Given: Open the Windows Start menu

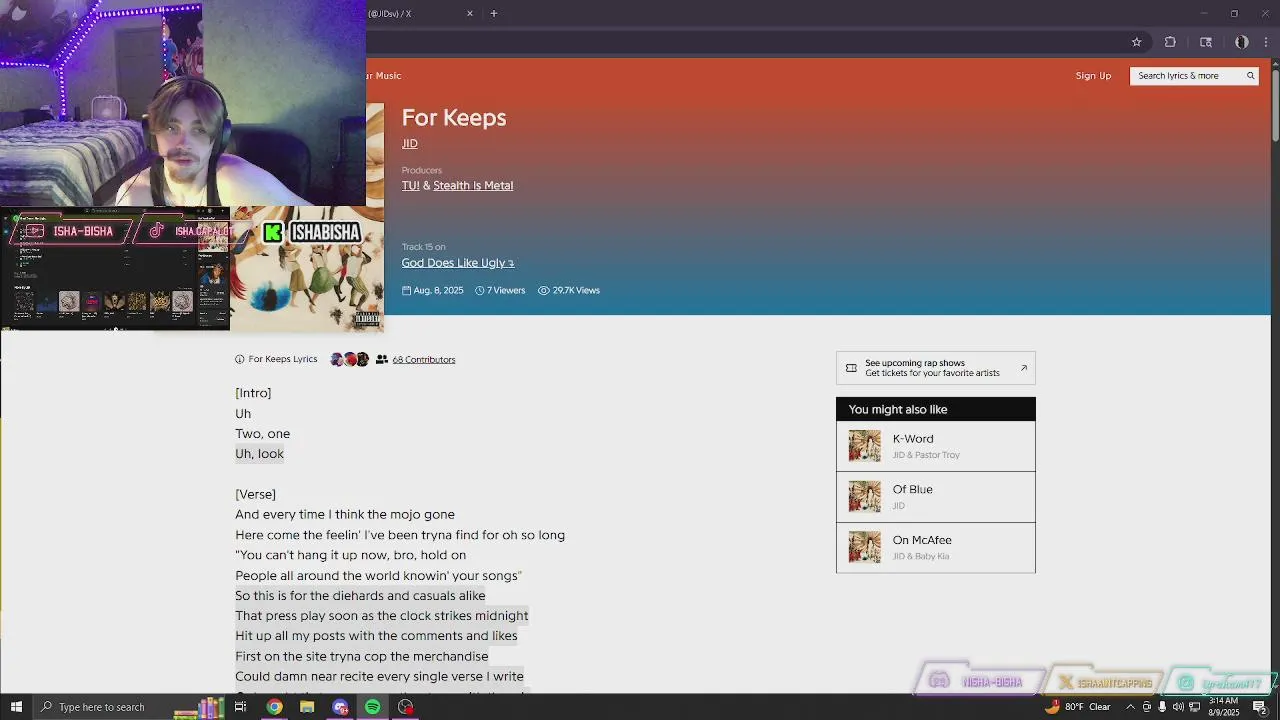Looking at the screenshot, I should [x=16, y=707].
